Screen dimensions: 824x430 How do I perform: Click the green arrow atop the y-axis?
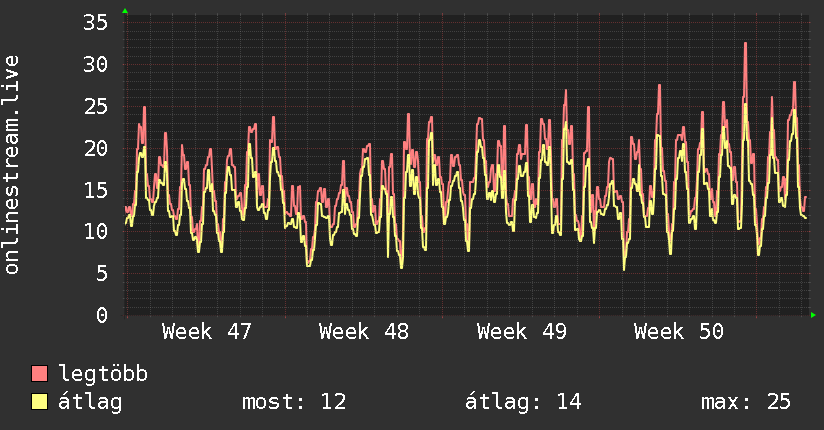(x=125, y=11)
